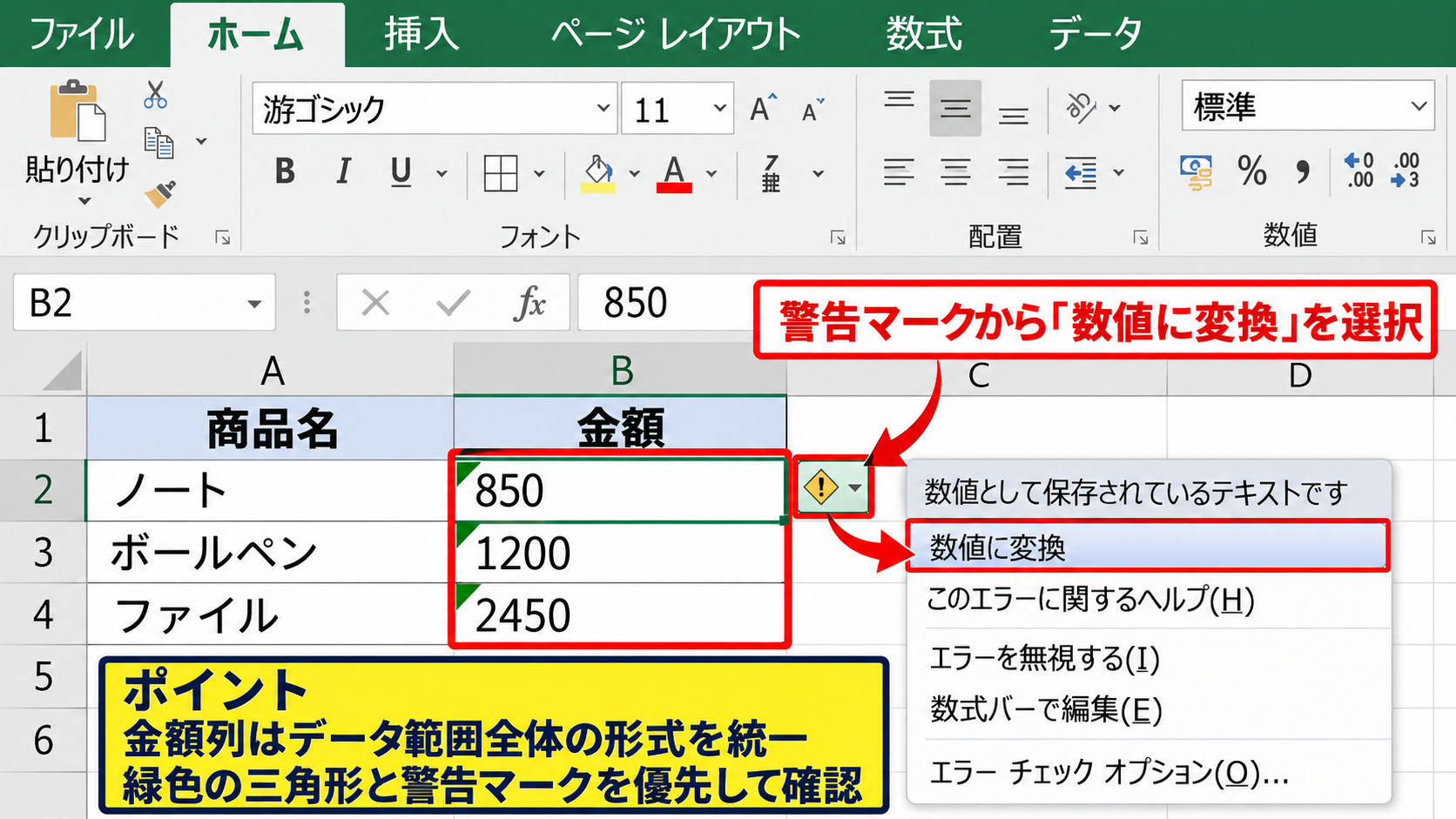1456x819 pixels.
Task: Open このエラーに関するヘルプ(H)
Action: [1148, 600]
